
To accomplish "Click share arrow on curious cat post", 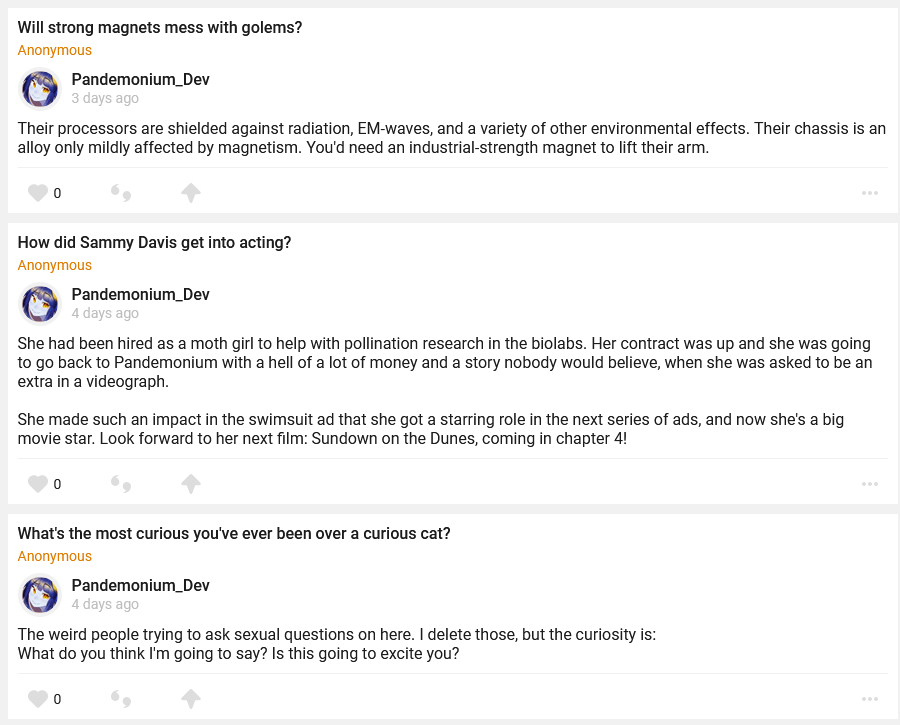I will coord(191,699).
